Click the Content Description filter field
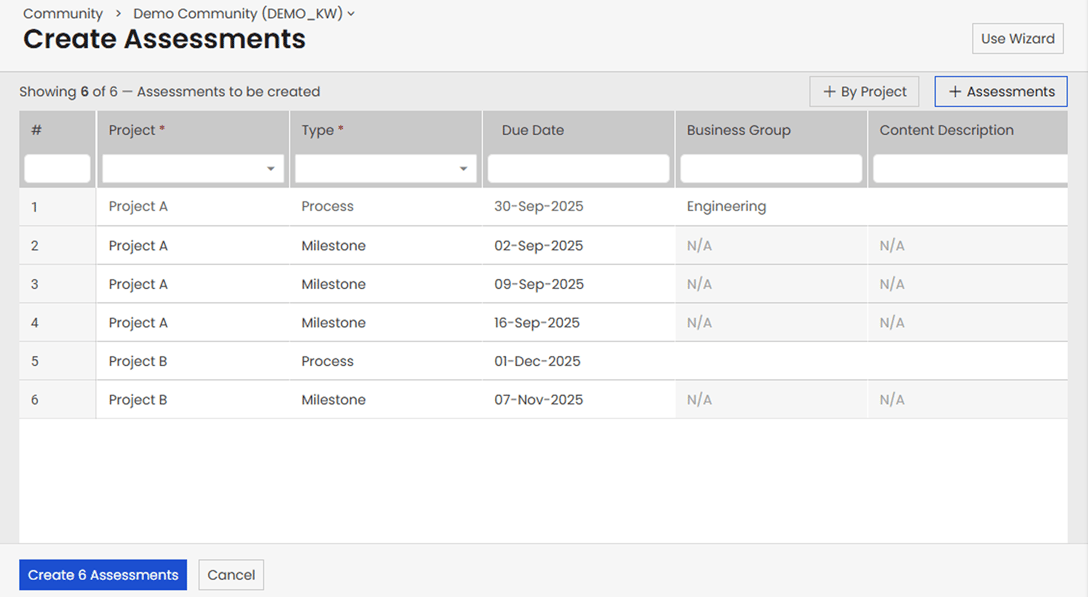Screen dimensions: 1088x597 (x=968, y=169)
